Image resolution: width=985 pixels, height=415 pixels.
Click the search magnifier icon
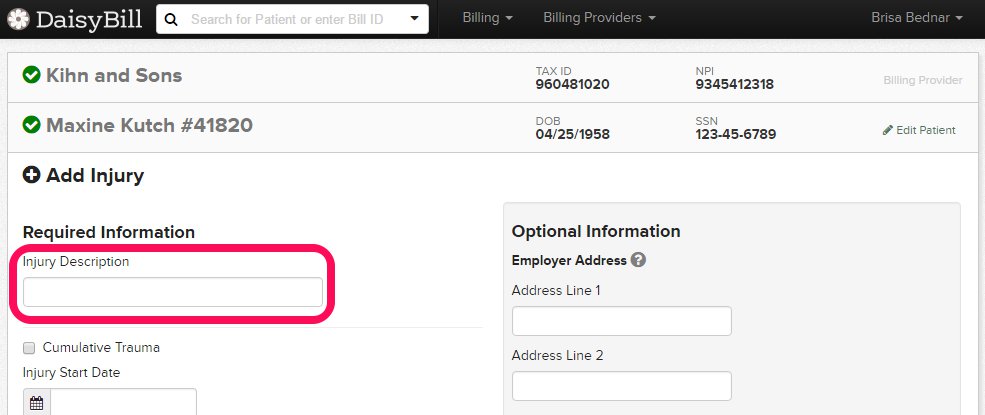pyautogui.click(x=171, y=19)
